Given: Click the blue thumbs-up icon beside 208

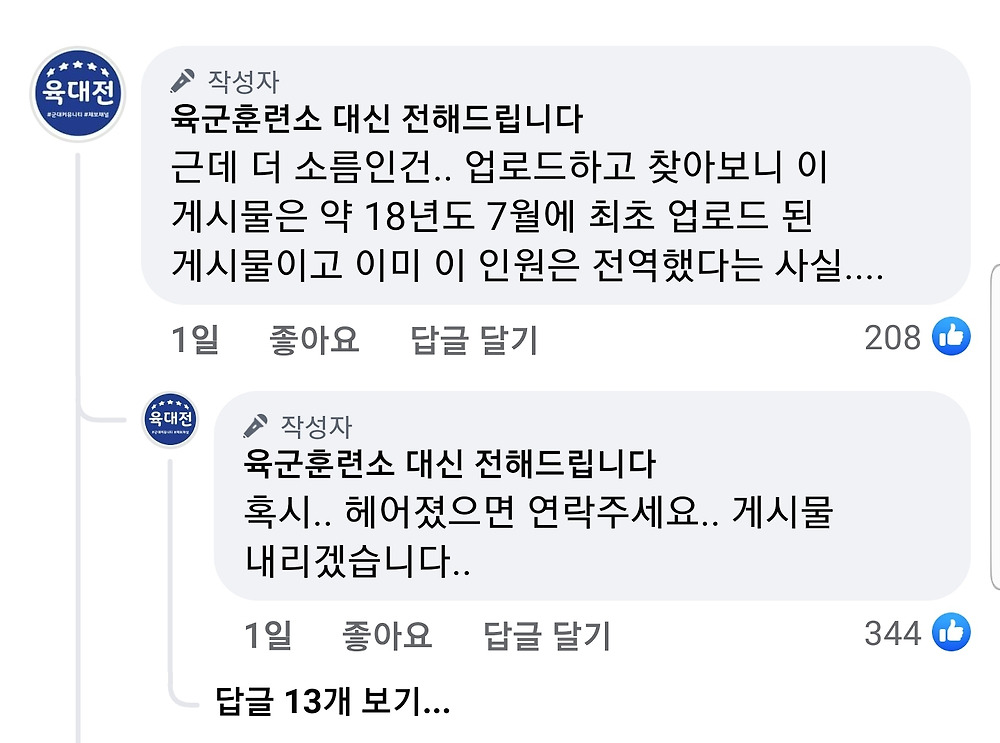Looking at the screenshot, I should pyautogui.click(x=951, y=337).
